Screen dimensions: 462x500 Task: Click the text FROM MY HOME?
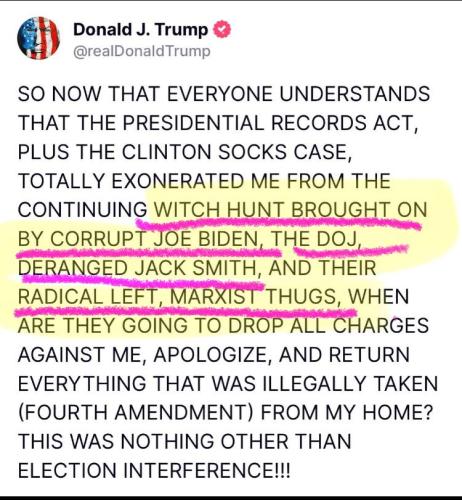tap(347, 413)
